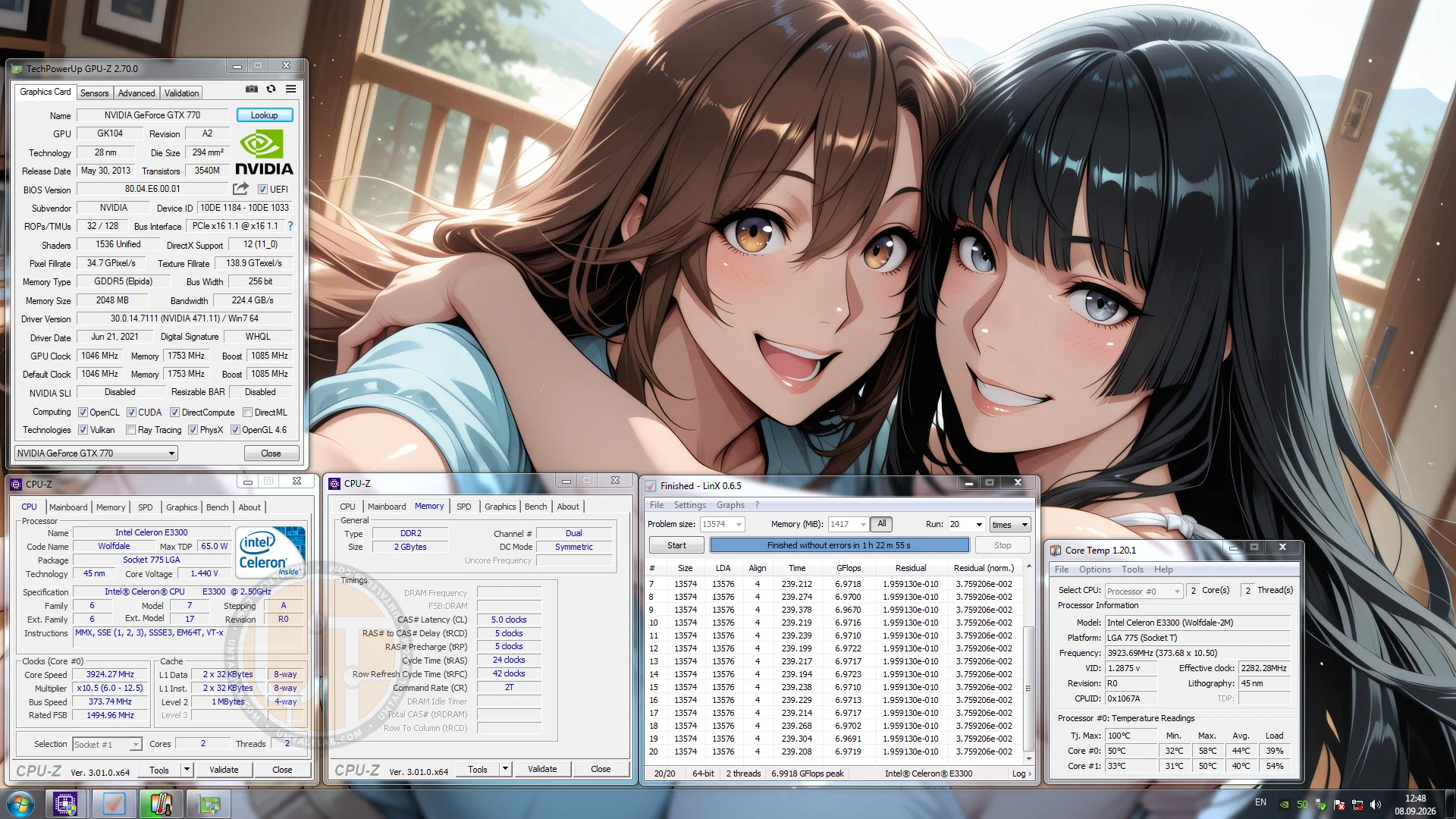The height and width of the screenshot is (819, 1456).
Task: Click the GPU-Z refresh icon
Action: (271, 89)
